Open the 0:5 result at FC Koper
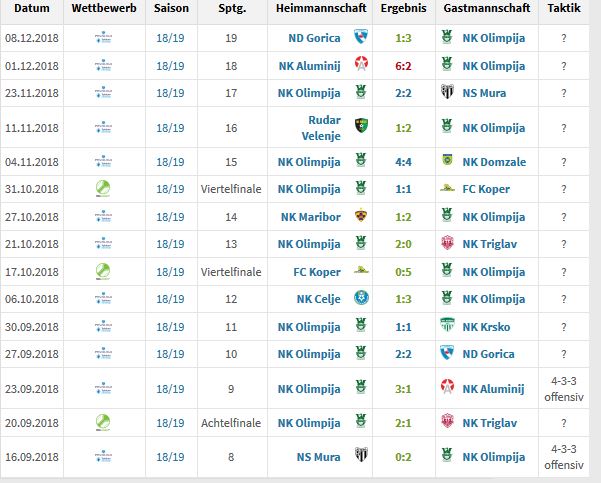Screen dimensions: 601x483 coord(403,272)
